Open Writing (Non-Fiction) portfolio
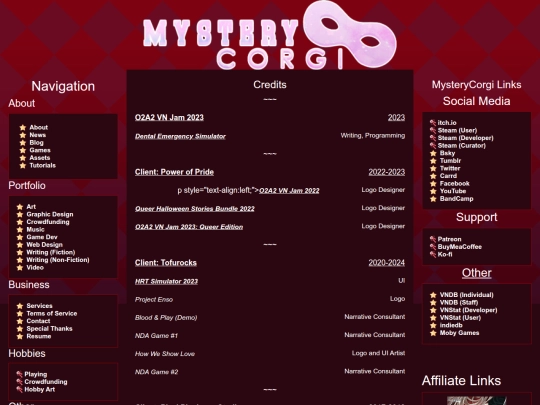This screenshot has width=540, height=405. 58,260
